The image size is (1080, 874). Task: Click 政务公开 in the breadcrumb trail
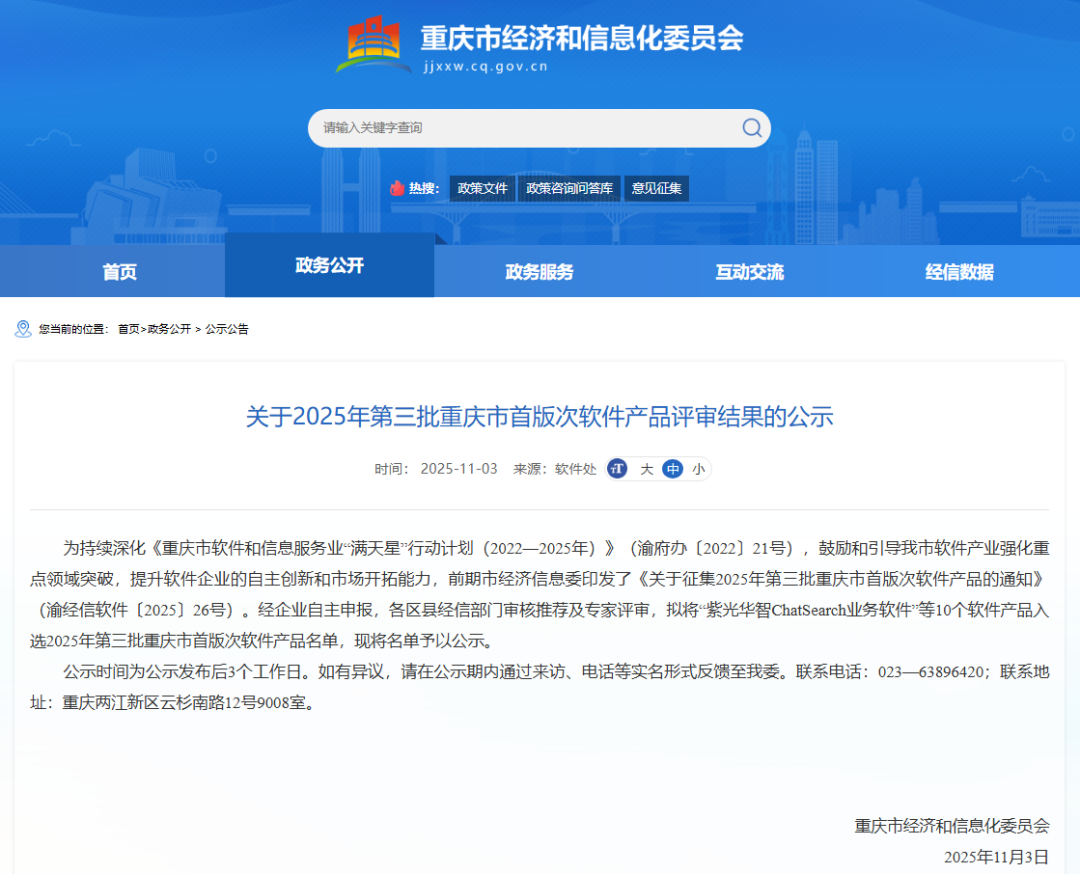[x=169, y=329]
